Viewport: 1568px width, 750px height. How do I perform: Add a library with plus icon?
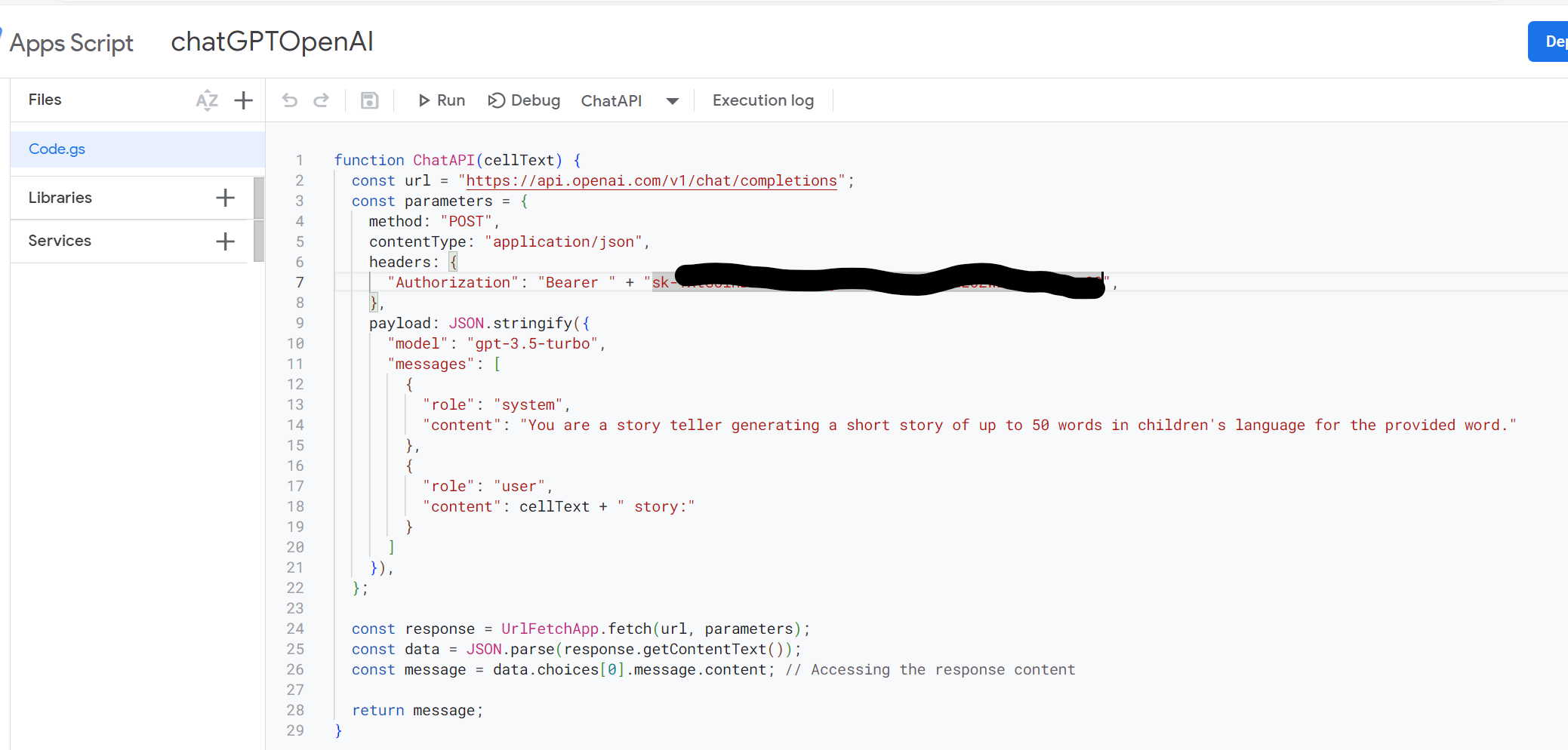(x=225, y=198)
